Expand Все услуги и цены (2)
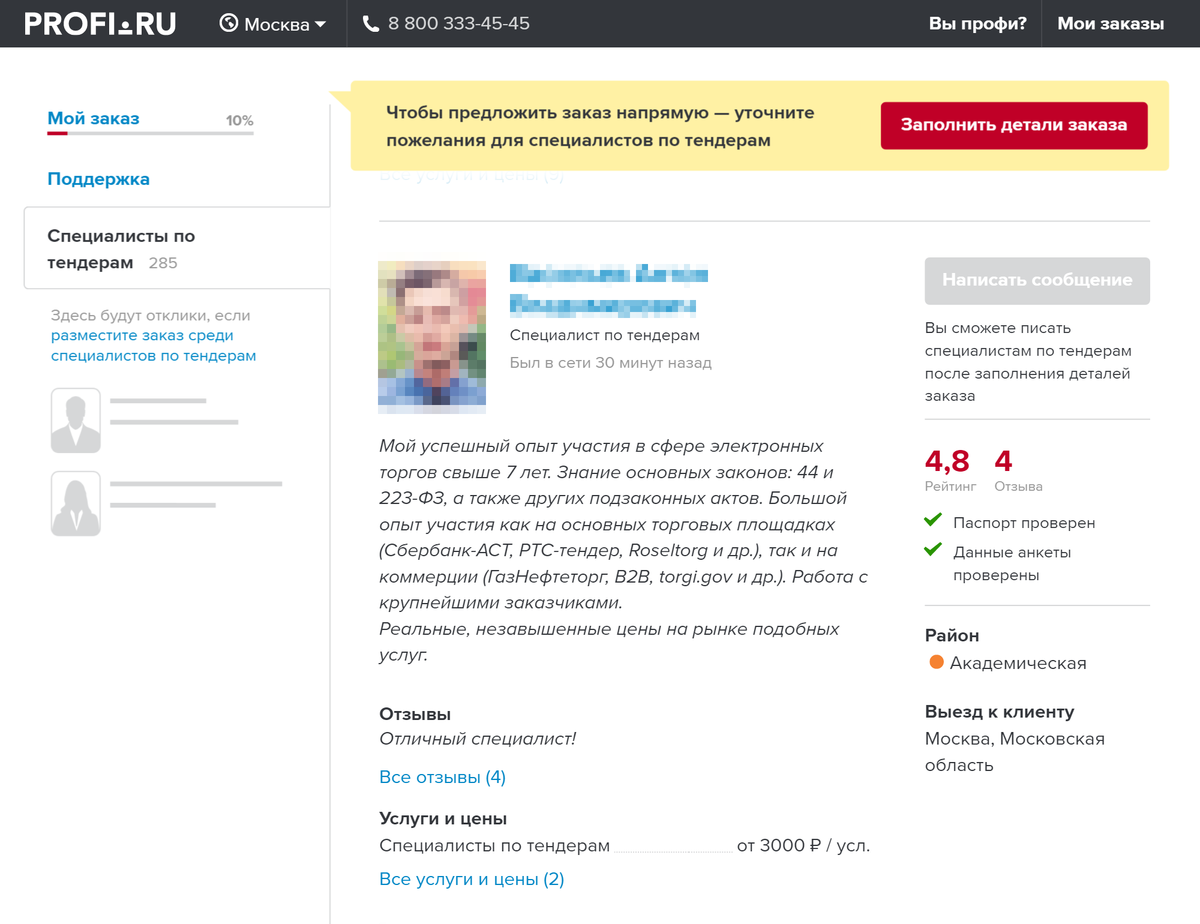1200x924 pixels. click(x=471, y=880)
